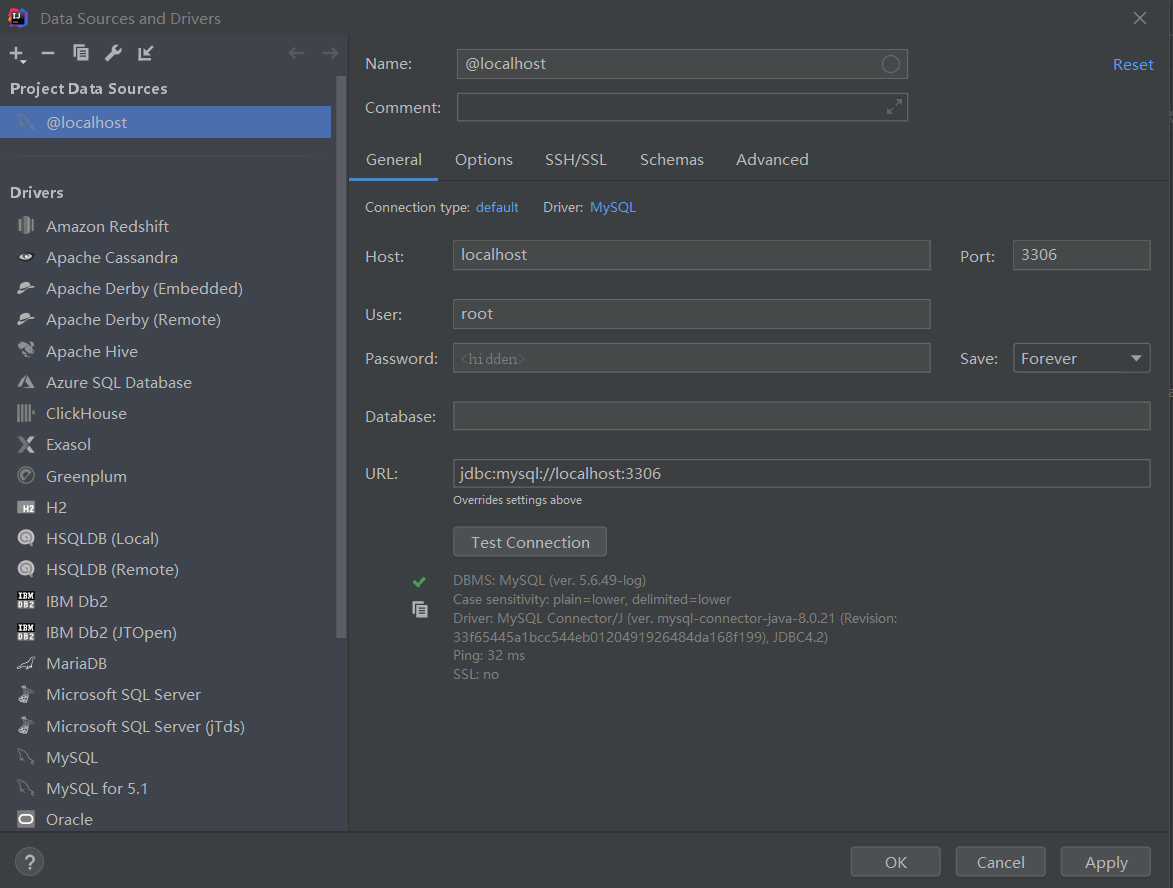Click the Reset link
This screenshot has height=888, width=1173.
[1133, 64]
